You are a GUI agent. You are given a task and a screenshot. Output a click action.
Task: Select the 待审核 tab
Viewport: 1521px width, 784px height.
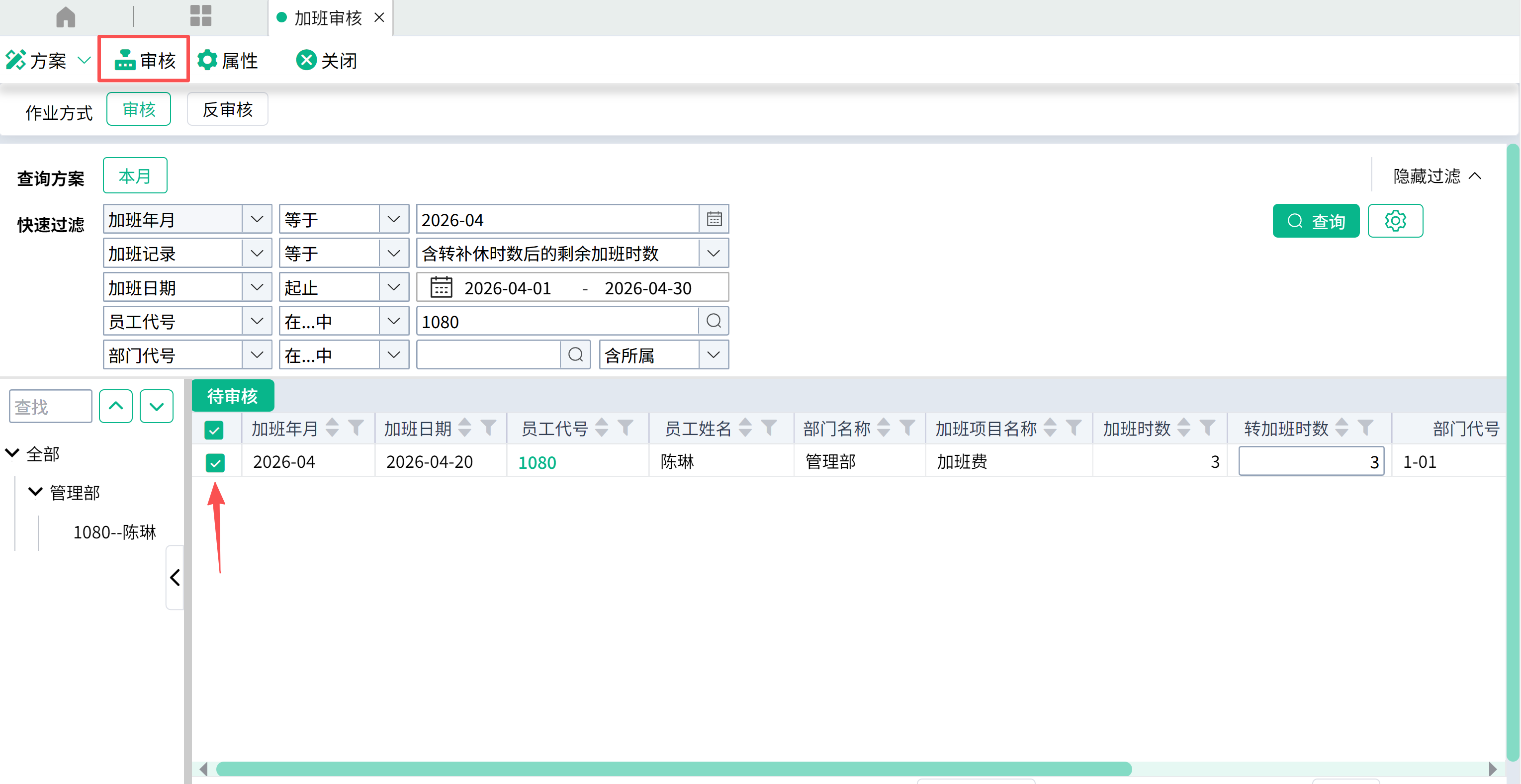pos(233,396)
